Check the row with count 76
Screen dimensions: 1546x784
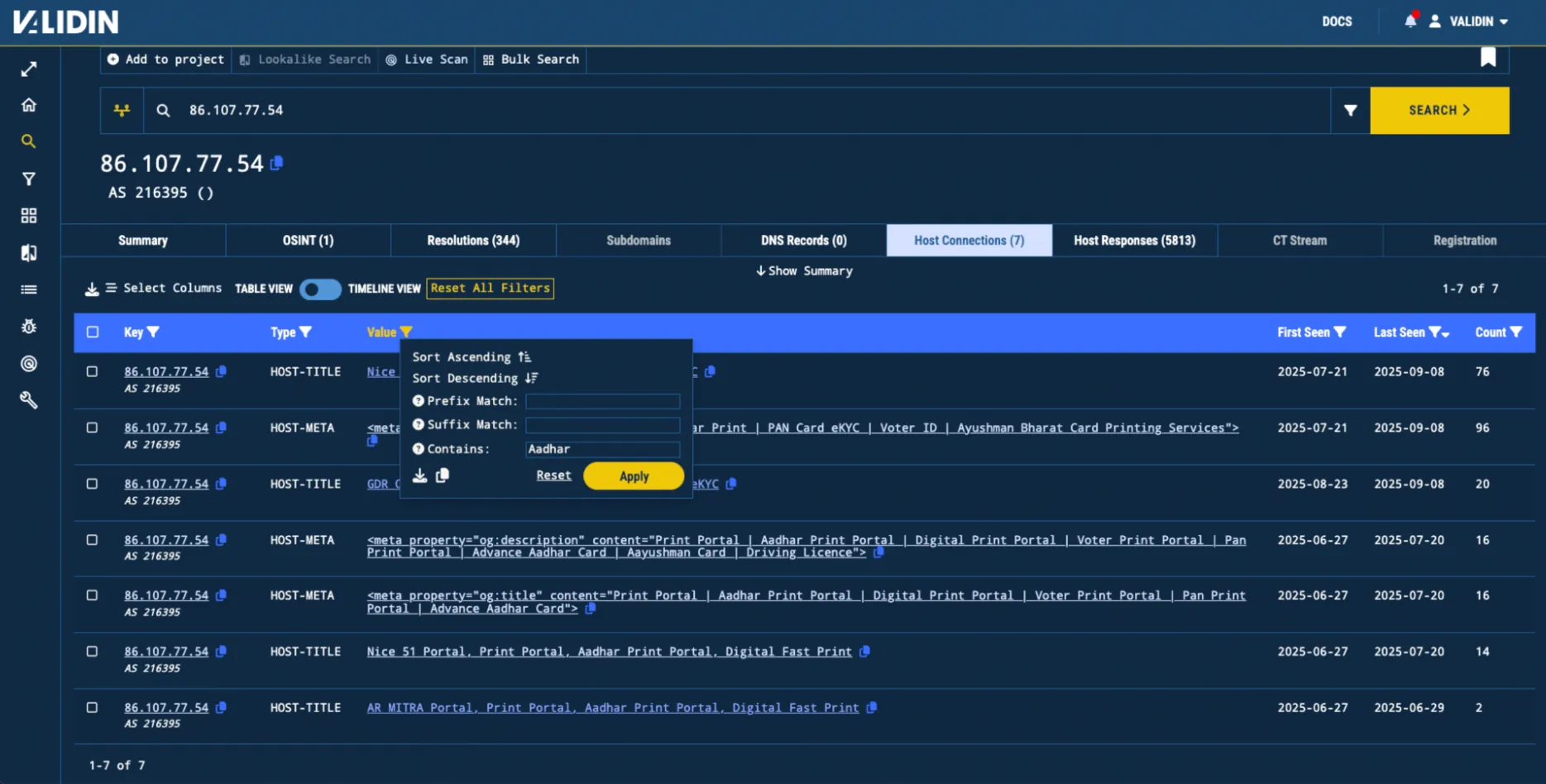click(x=93, y=372)
